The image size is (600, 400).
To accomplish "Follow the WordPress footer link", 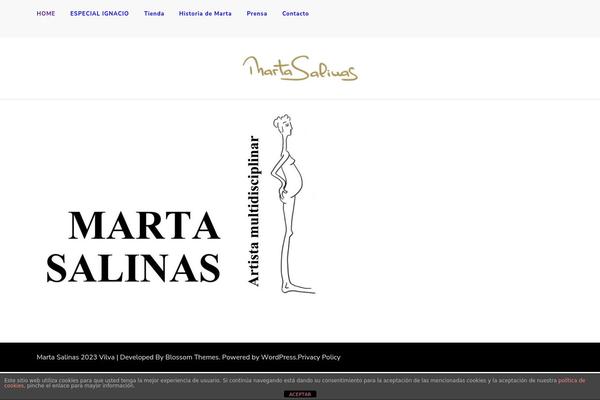I will (x=279, y=357).
